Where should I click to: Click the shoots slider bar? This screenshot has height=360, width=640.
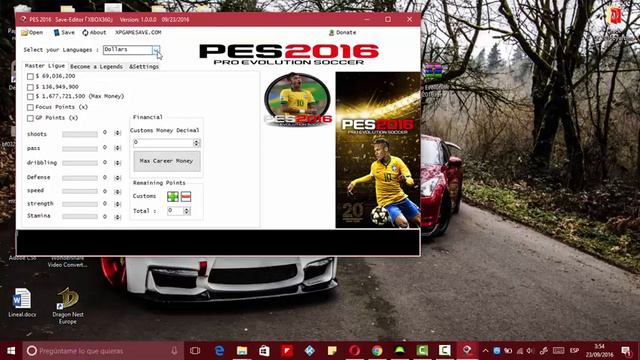pos(80,134)
